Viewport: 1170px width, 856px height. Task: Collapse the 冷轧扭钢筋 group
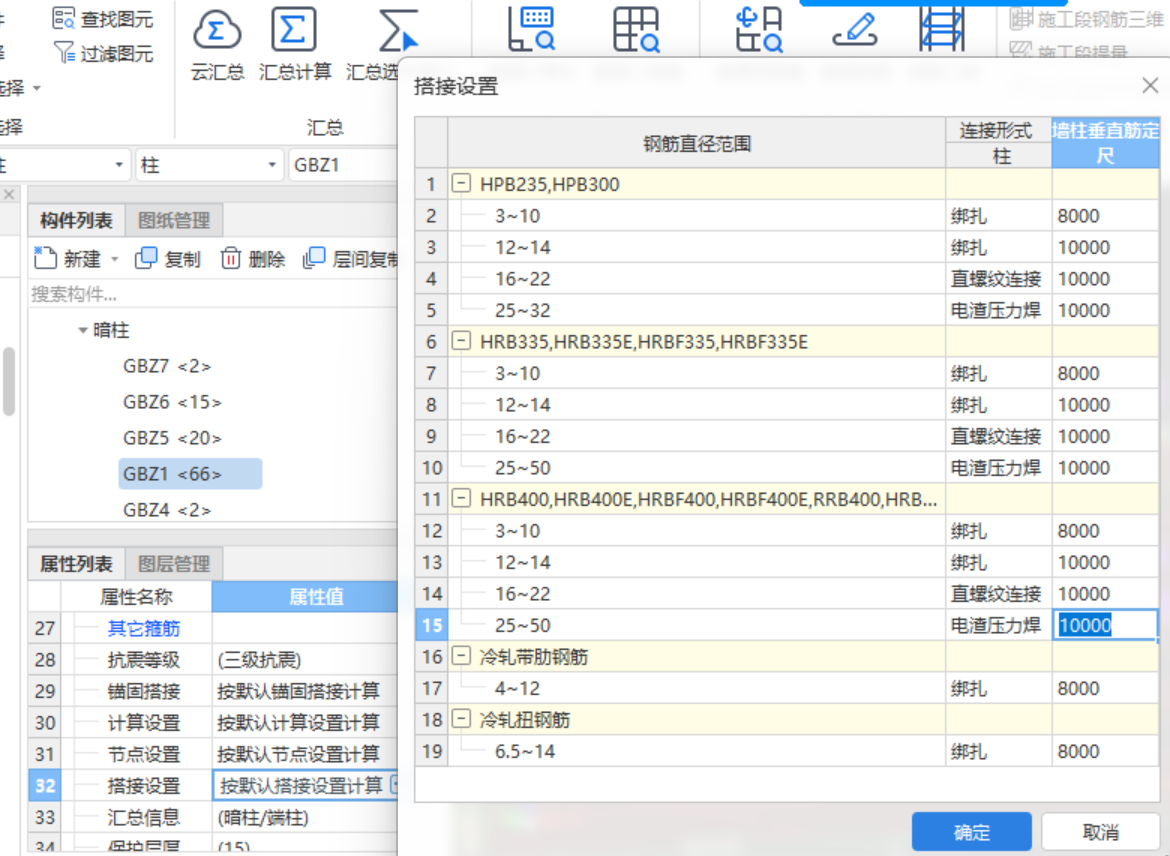click(x=461, y=719)
